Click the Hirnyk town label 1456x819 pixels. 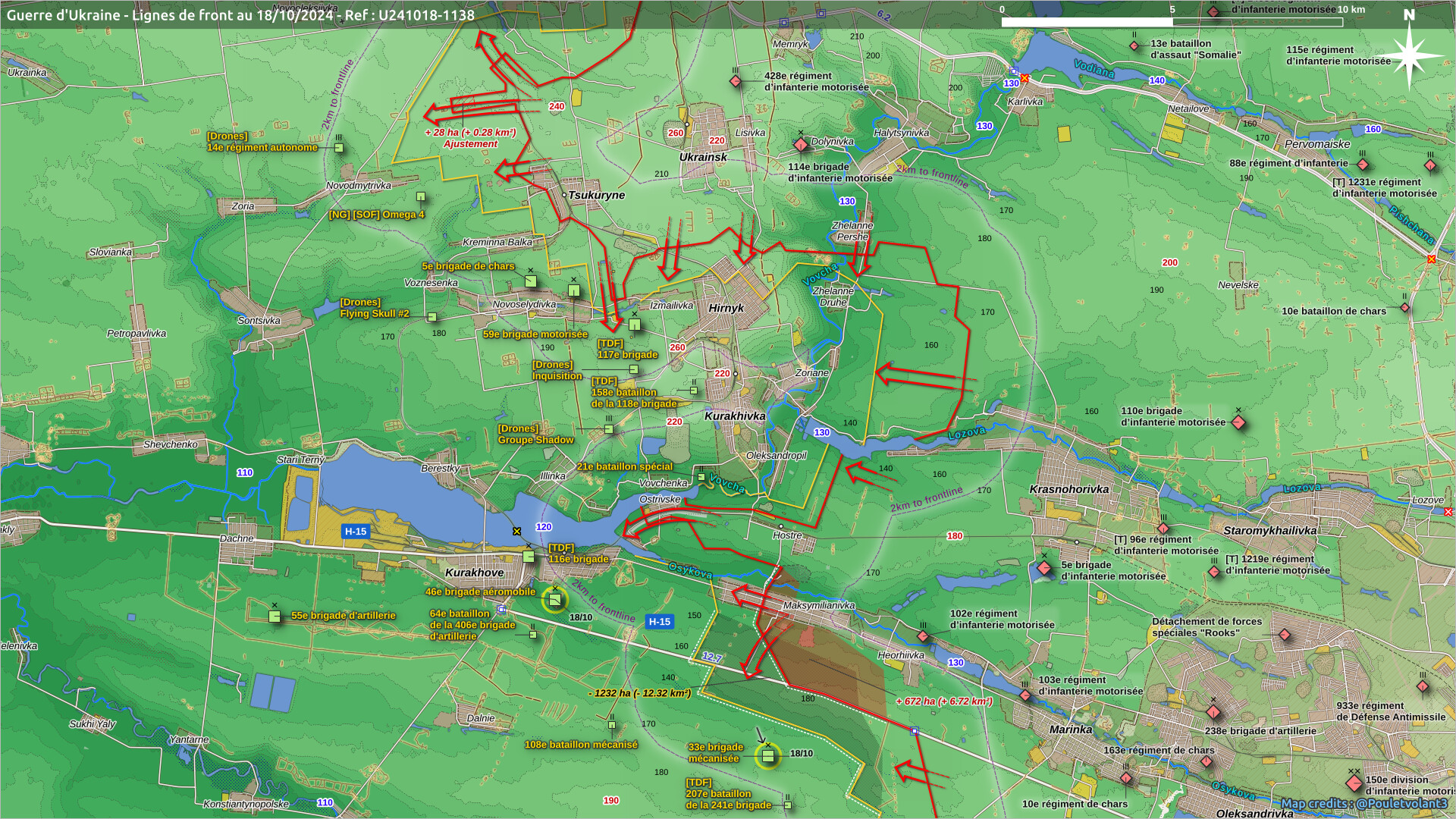[x=726, y=308]
